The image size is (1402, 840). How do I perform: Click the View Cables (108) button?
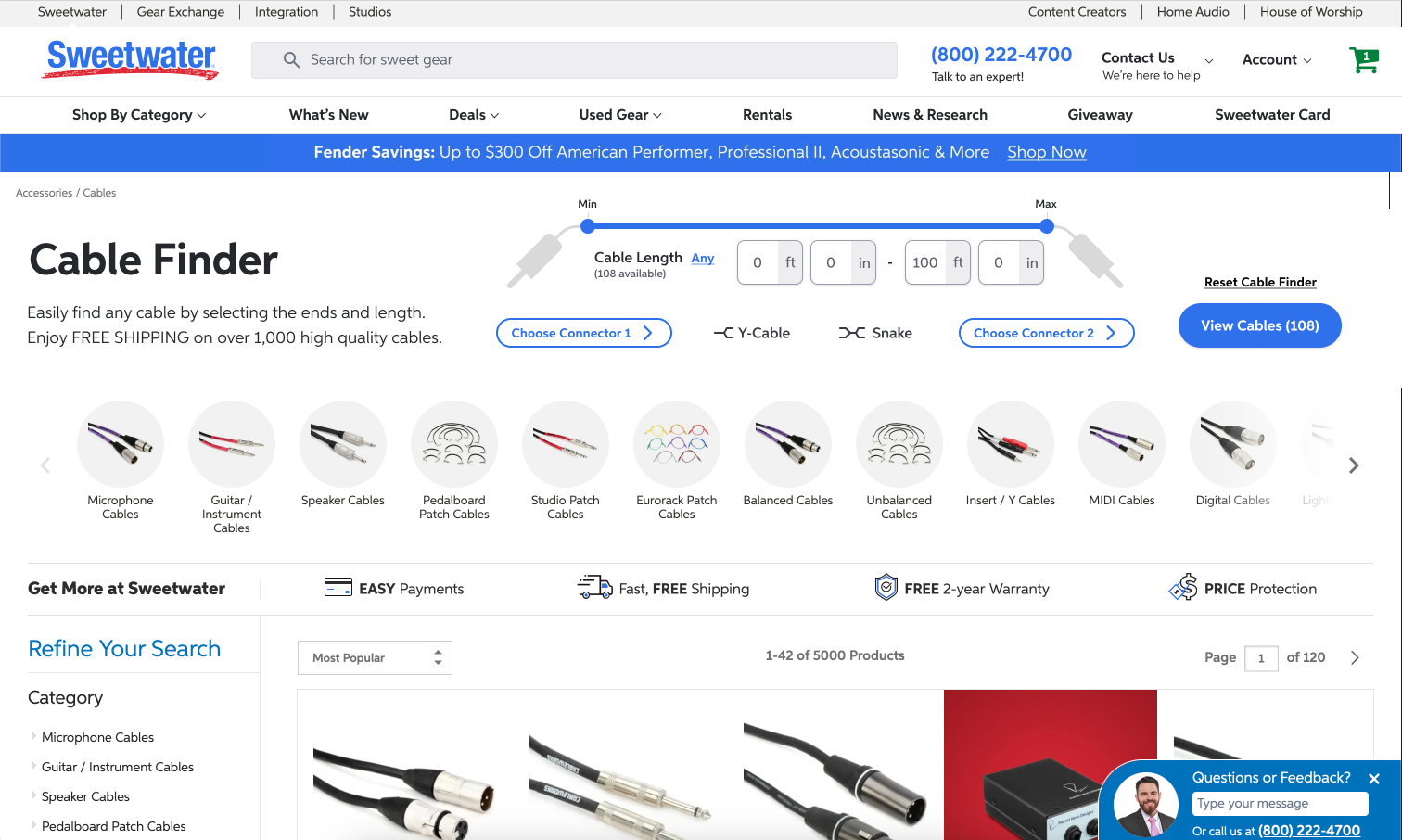pos(1259,325)
